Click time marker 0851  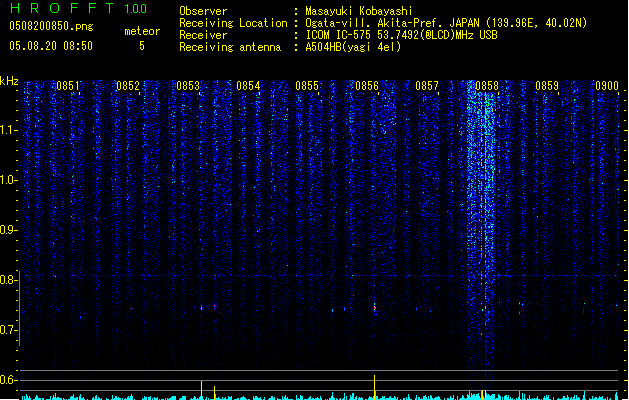[x=68, y=85]
